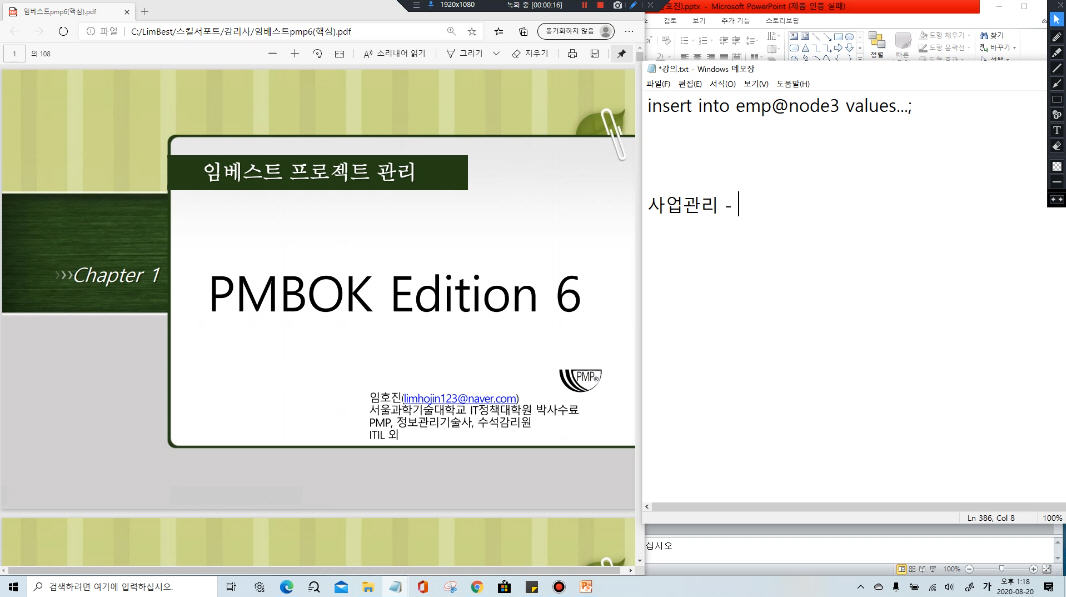1066x597 pixels.
Task: Select the arrow tool in drawing sidebar
Action: 1056,84
